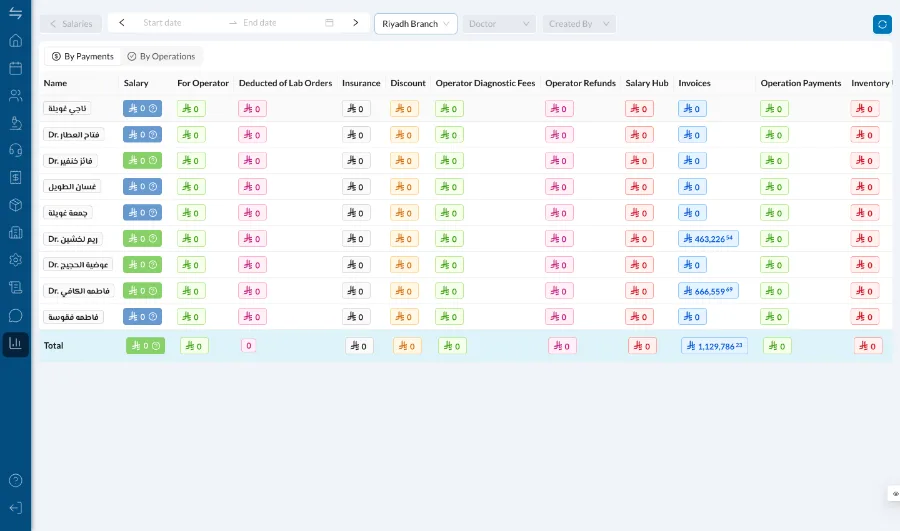Click the info icon in ناجي غويلة salary badge
This screenshot has height=531, width=900.
153,108
